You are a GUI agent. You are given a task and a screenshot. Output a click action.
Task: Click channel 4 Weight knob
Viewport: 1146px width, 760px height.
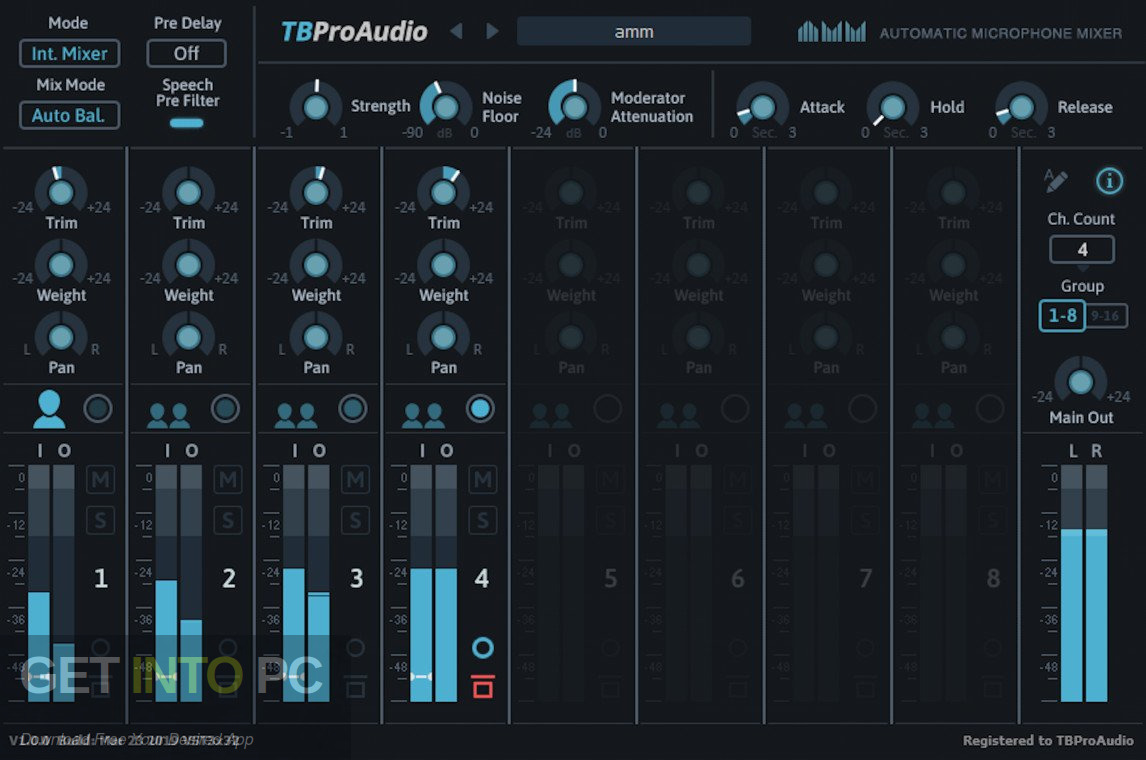[x=443, y=265]
